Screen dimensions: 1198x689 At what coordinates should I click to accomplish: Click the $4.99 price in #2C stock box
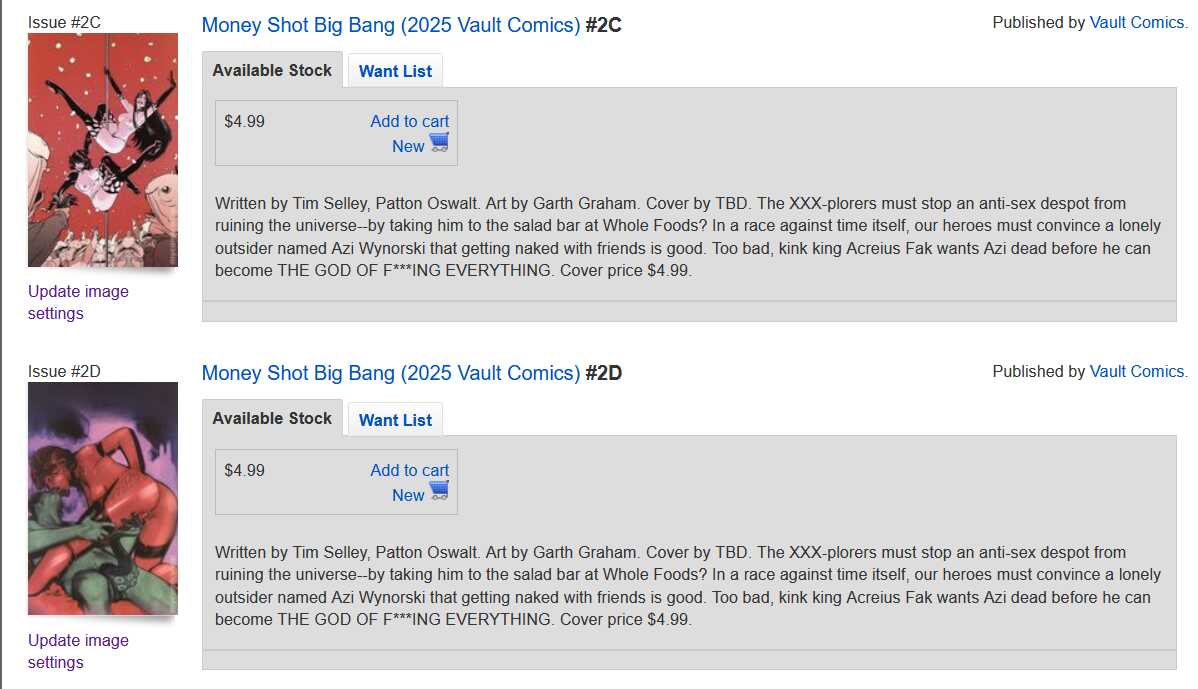point(244,121)
